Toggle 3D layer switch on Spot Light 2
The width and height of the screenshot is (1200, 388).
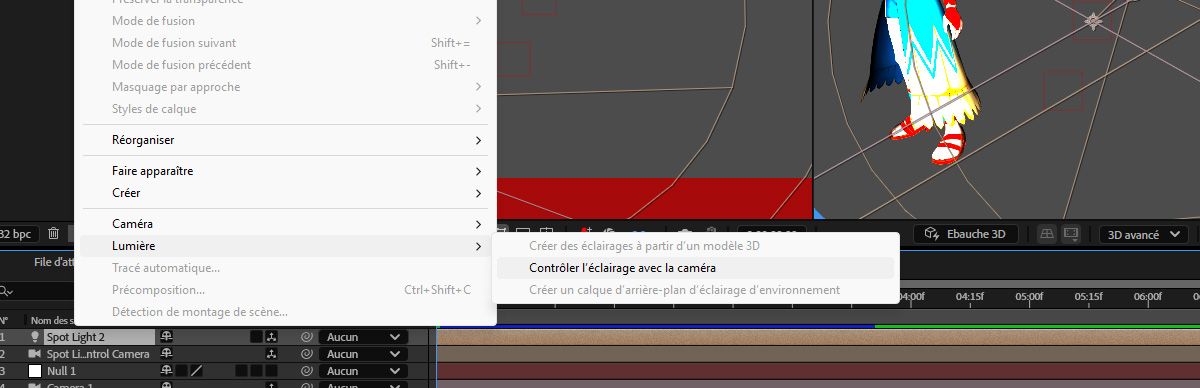271,337
